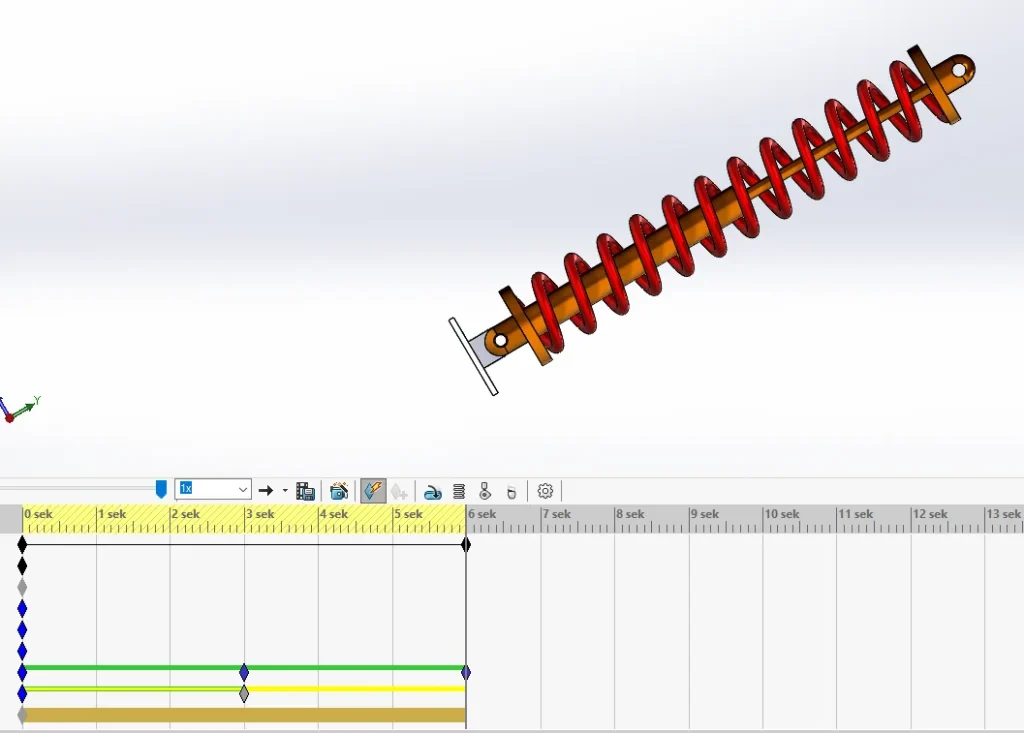Click the playback mode Normal arrow icon
This screenshot has width=1024, height=733.
tap(265, 491)
